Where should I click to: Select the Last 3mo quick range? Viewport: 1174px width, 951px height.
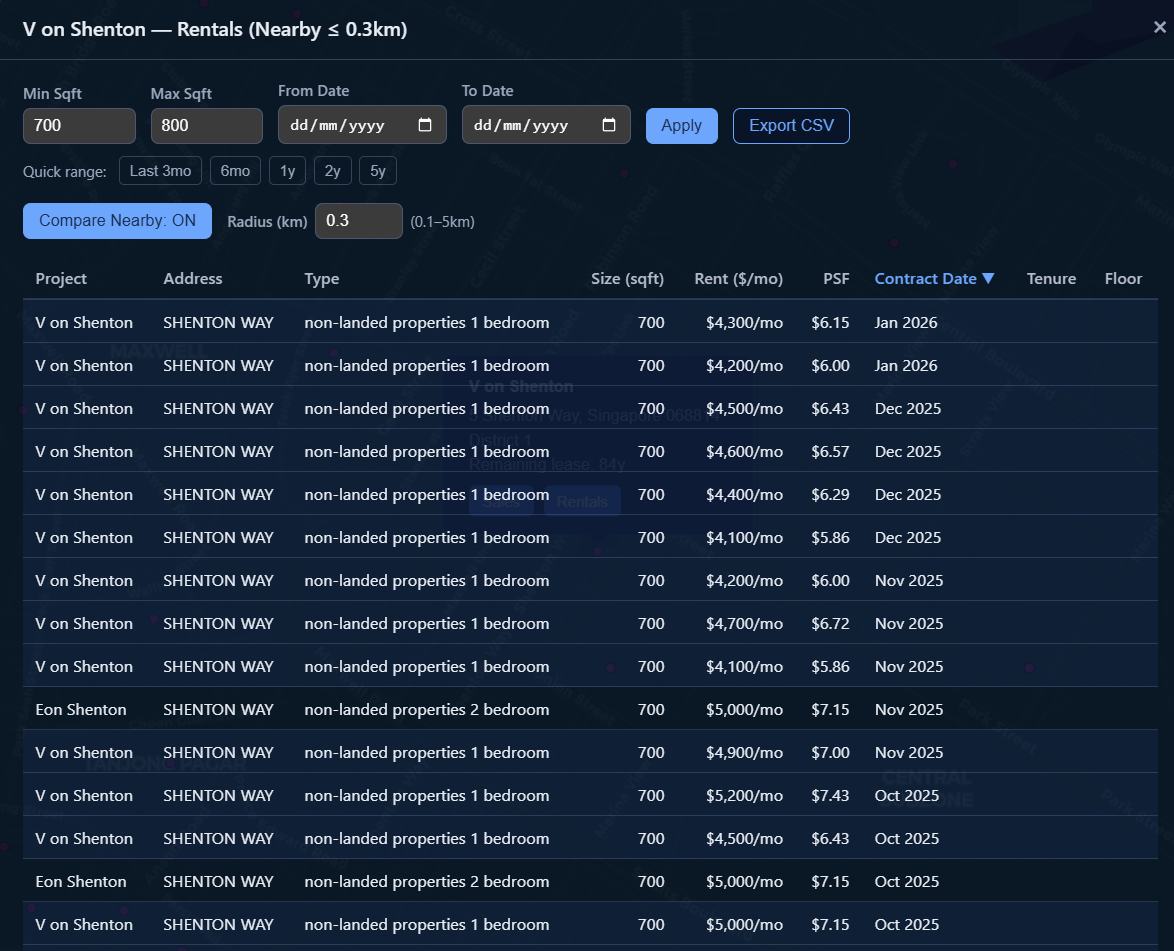point(160,171)
